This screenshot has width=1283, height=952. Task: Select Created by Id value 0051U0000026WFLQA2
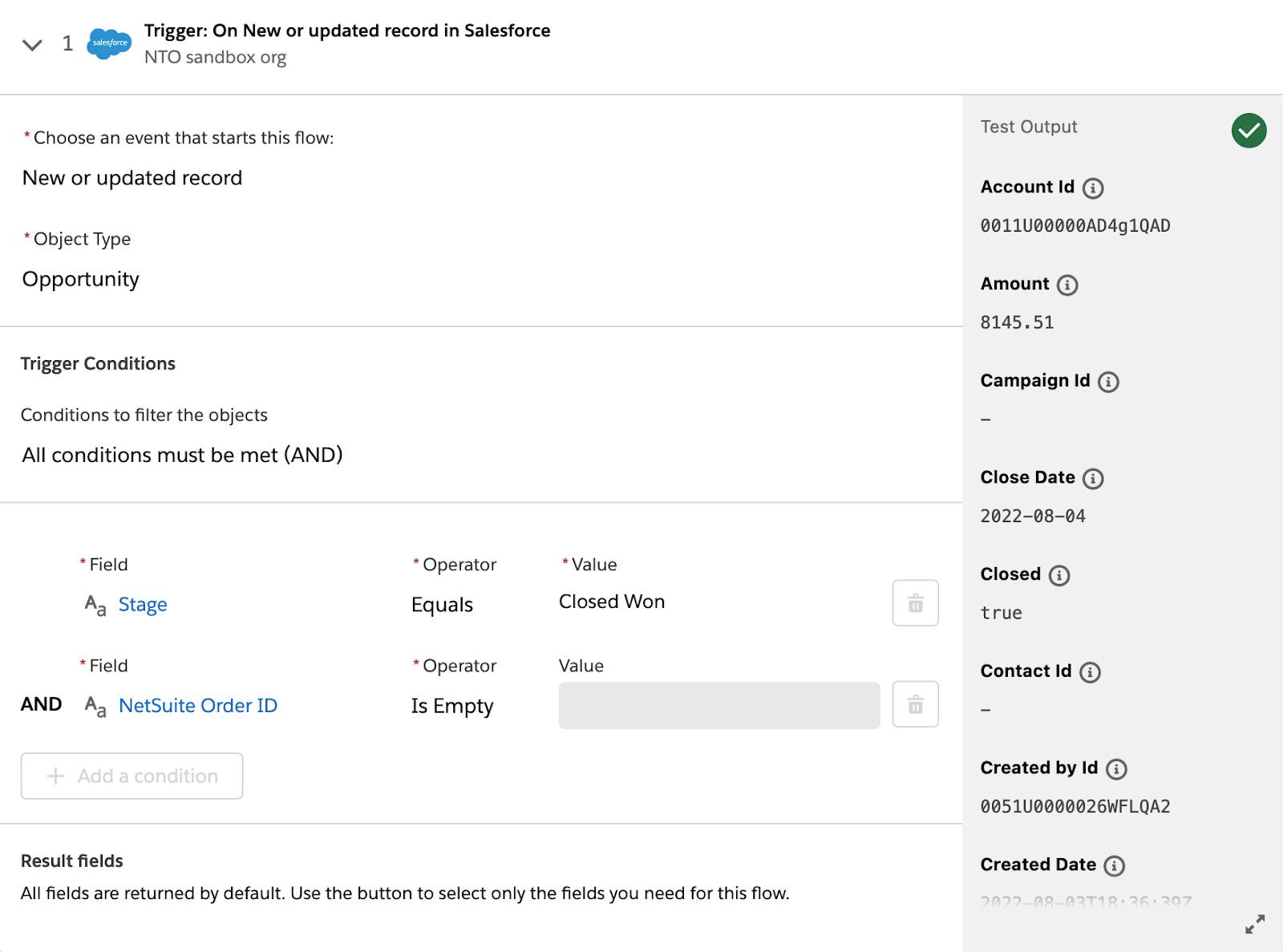[1075, 807]
